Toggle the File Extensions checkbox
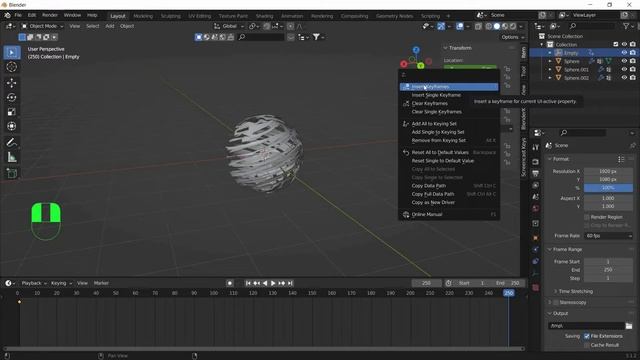This screenshot has width=640, height=360. pyautogui.click(x=587, y=336)
